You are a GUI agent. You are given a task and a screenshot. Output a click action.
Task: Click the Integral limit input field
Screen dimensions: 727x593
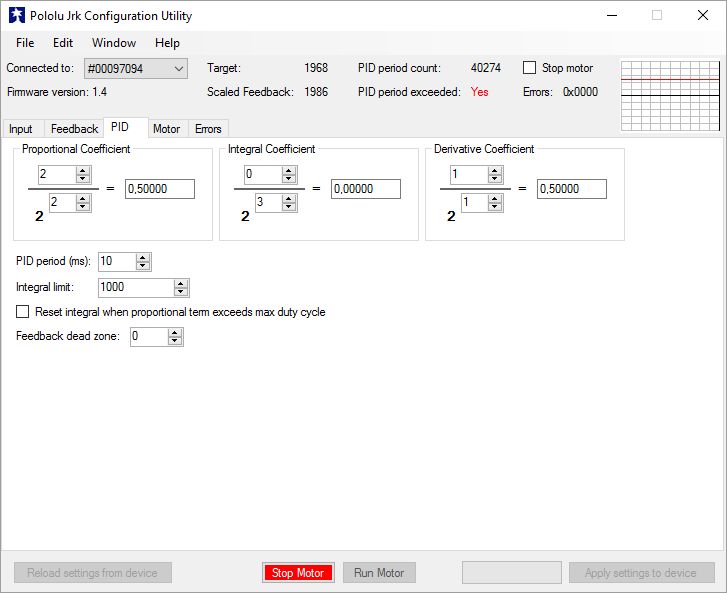click(136, 288)
